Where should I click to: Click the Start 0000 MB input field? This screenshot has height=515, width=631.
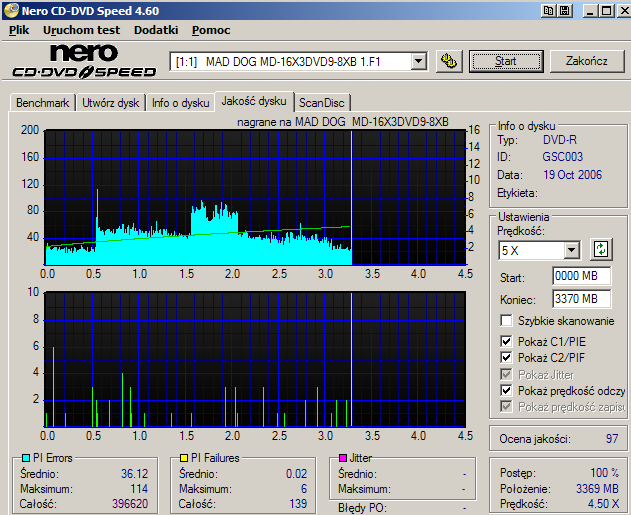pyautogui.click(x=582, y=276)
